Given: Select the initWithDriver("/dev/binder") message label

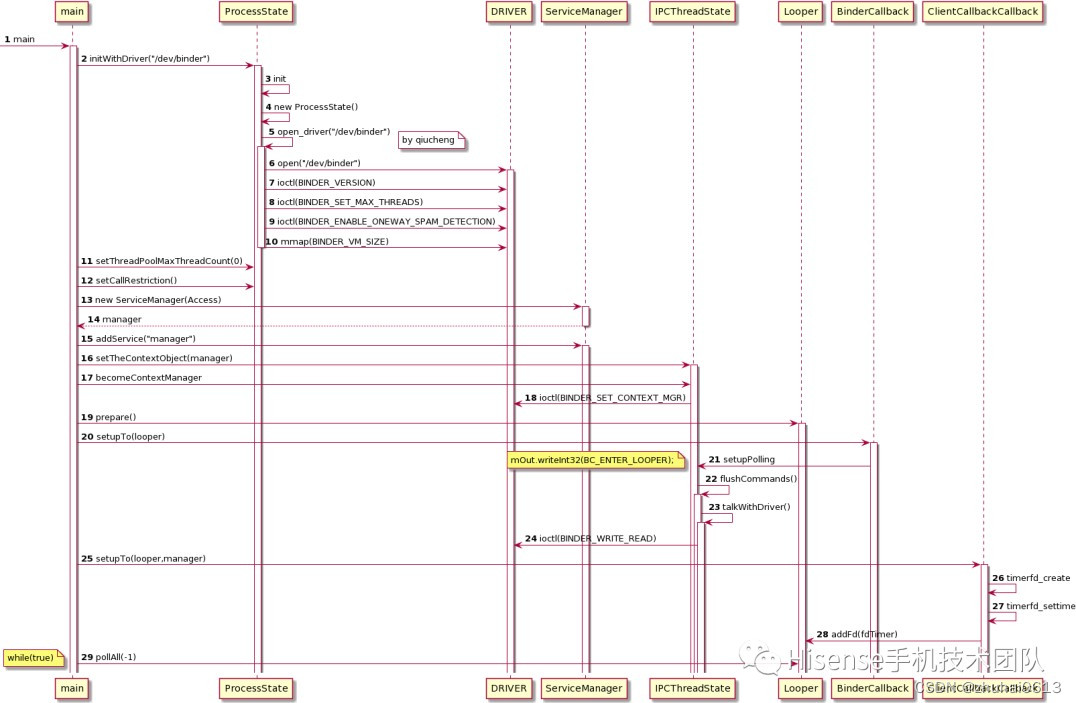Looking at the screenshot, I should (x=145, y=59).
